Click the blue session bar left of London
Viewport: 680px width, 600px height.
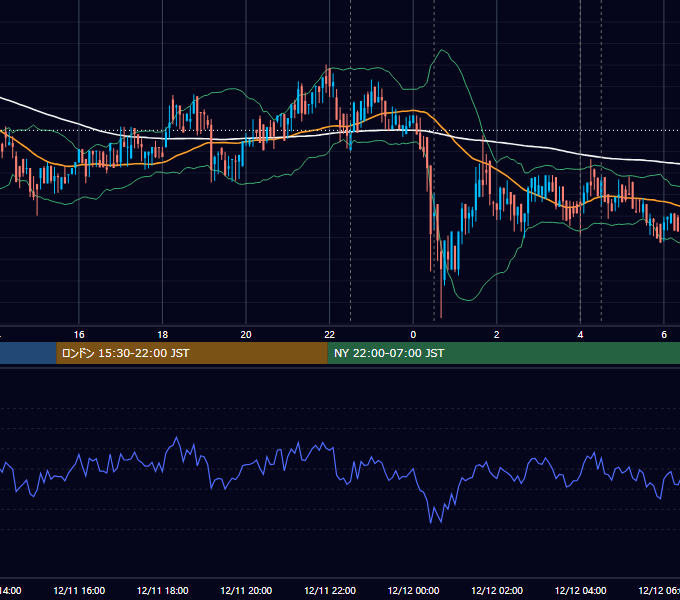pos(28,353)
